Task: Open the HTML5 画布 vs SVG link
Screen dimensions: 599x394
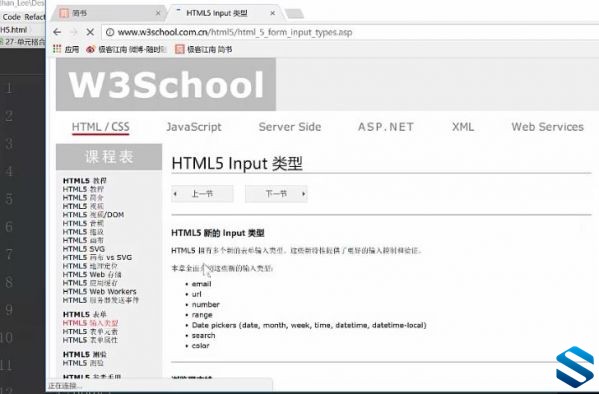Action: (97, 257)
